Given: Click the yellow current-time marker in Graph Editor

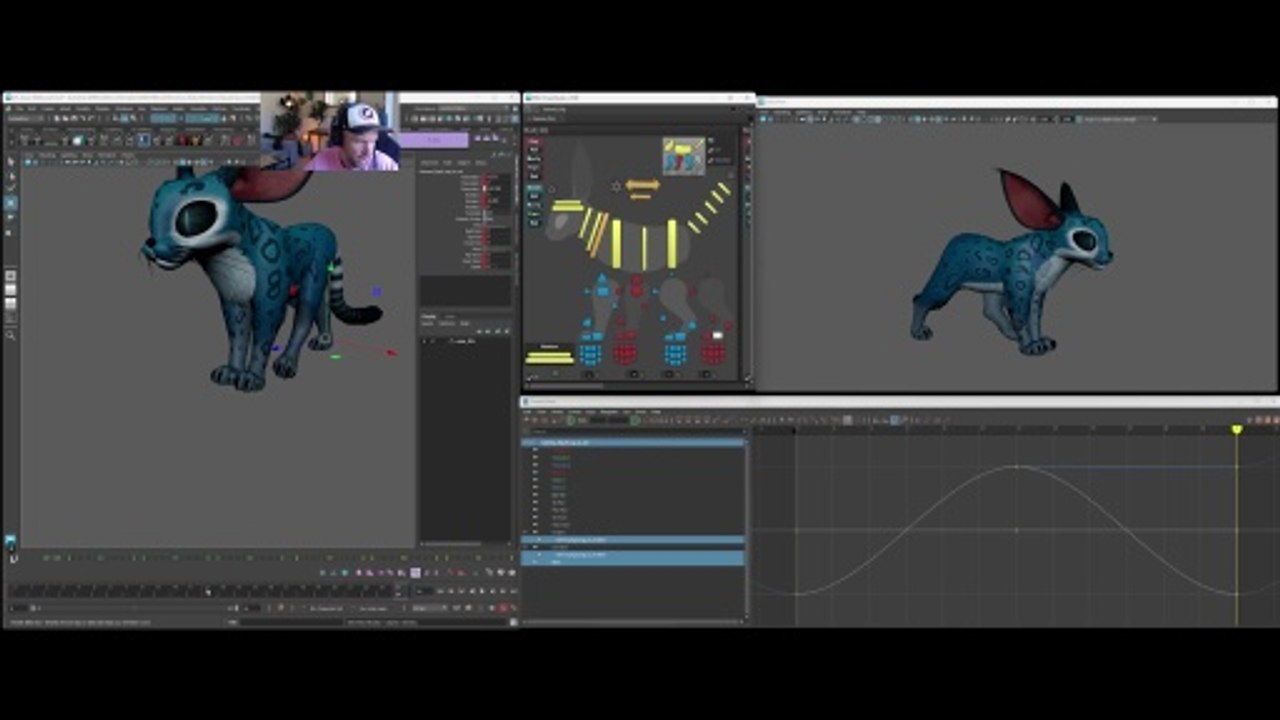Looking at the screenshot, I should [1236, 430].
